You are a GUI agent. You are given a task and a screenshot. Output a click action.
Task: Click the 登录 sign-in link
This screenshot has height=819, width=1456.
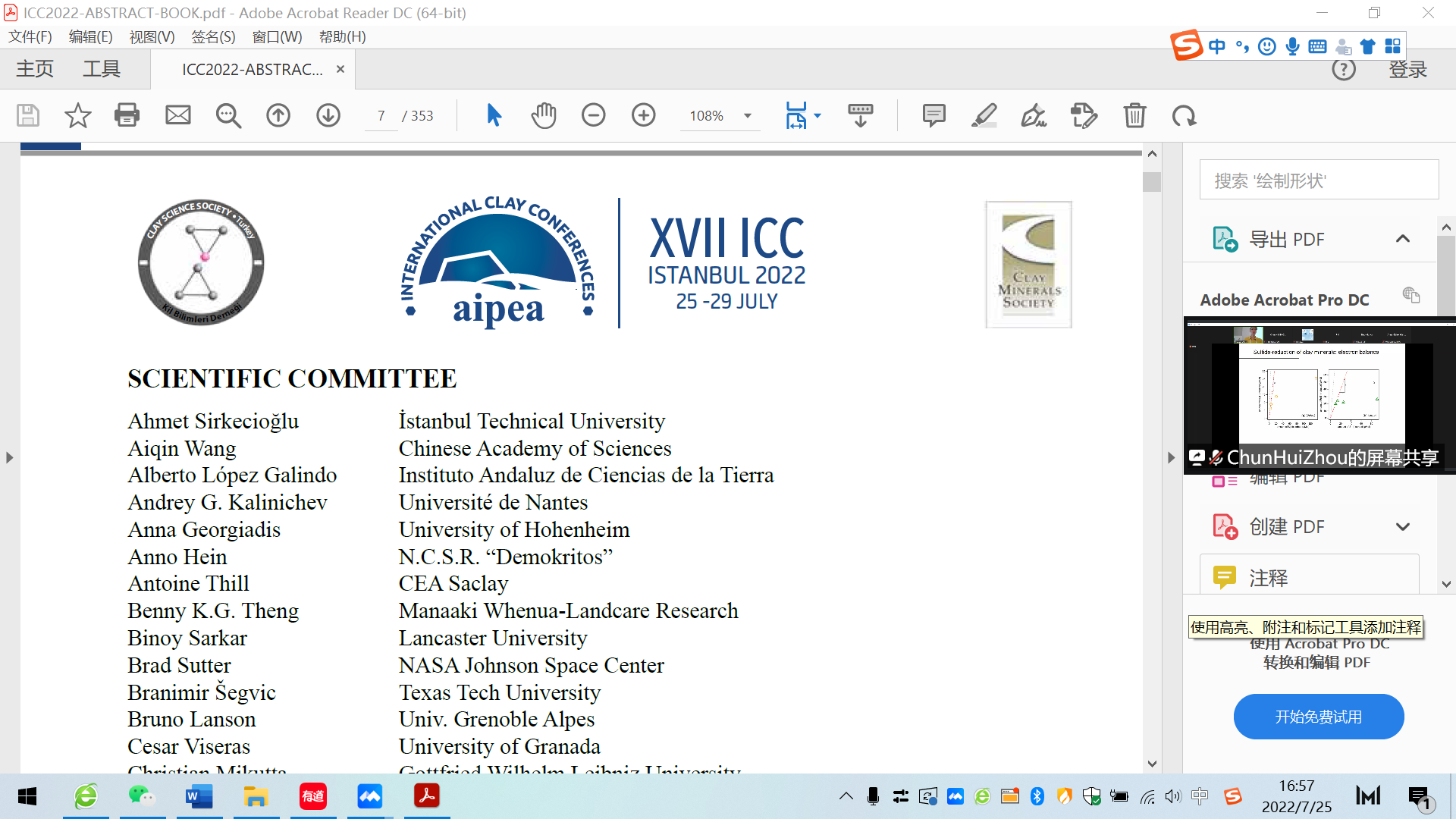1408,70
